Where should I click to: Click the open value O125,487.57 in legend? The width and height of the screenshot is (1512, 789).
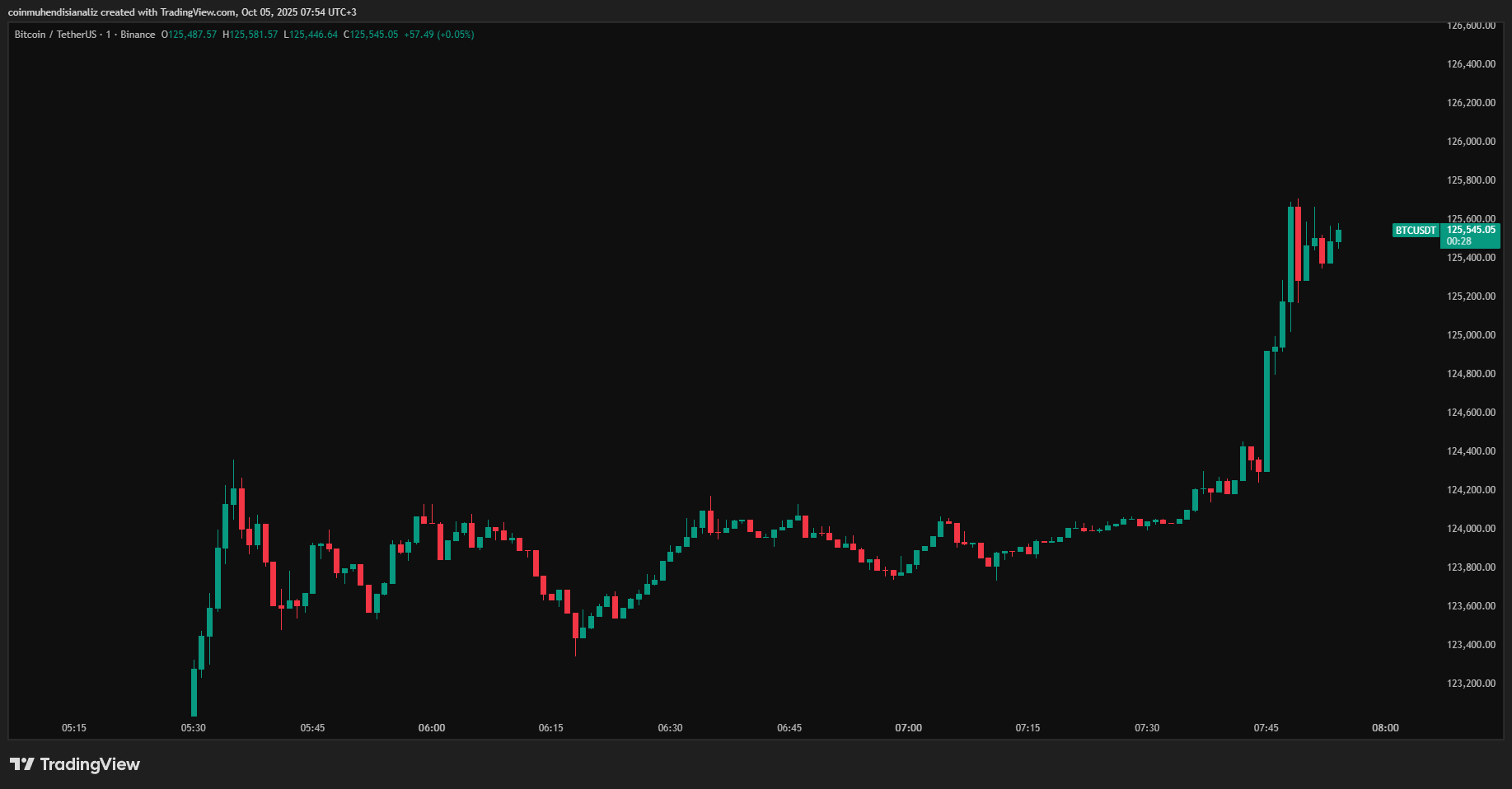coord(189,35)
